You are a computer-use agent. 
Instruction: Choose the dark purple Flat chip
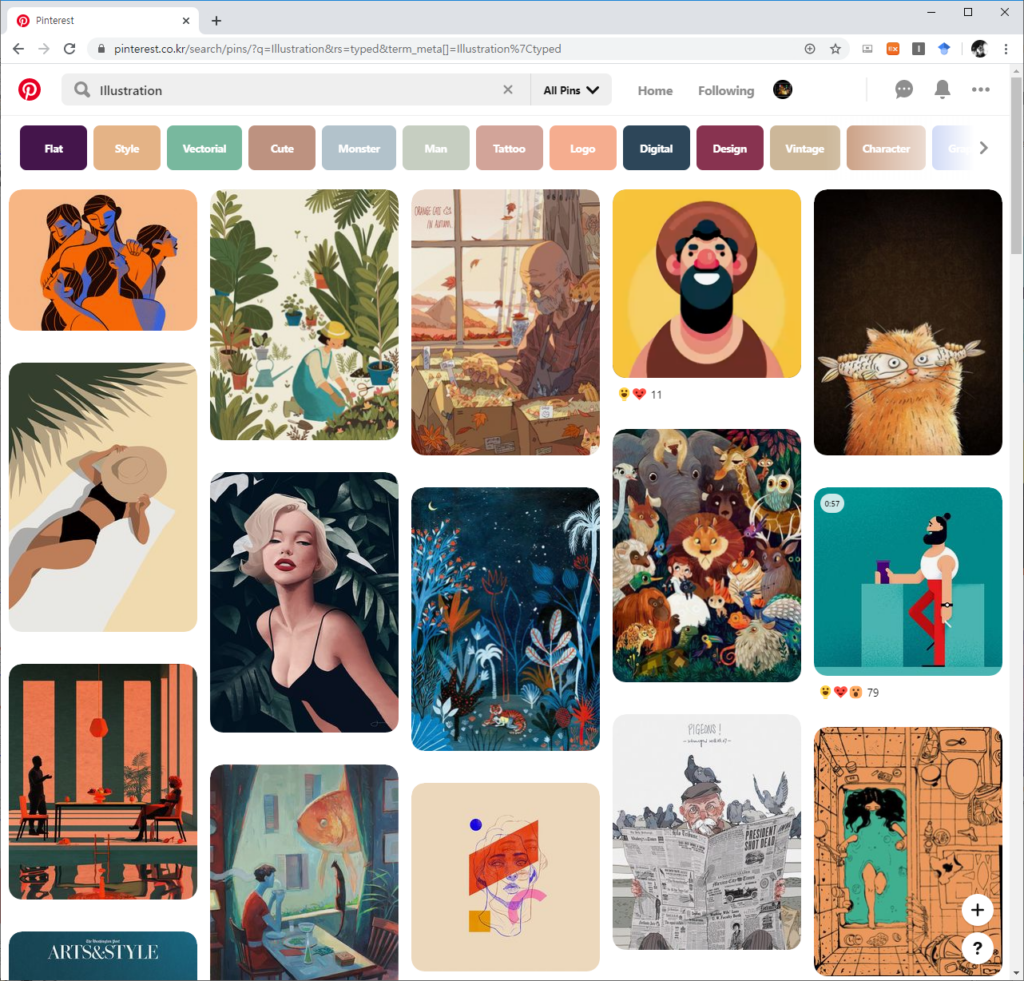click(x=54, y=148)
